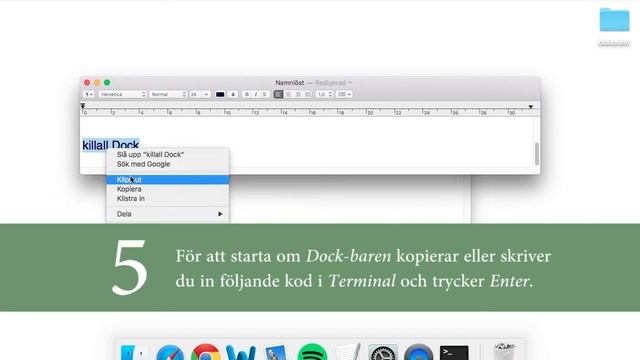The width and height of the screenshot is (640, 360).
Task: Open the paragraph styles dropdown
Action: point(89,94)
